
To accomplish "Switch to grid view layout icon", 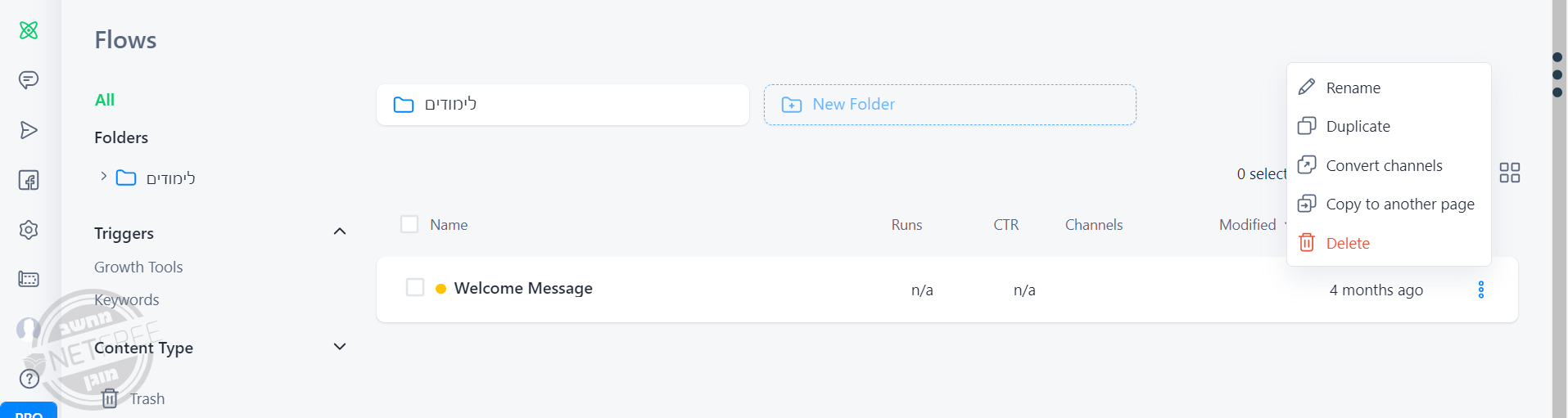I will click(1509, 173).
